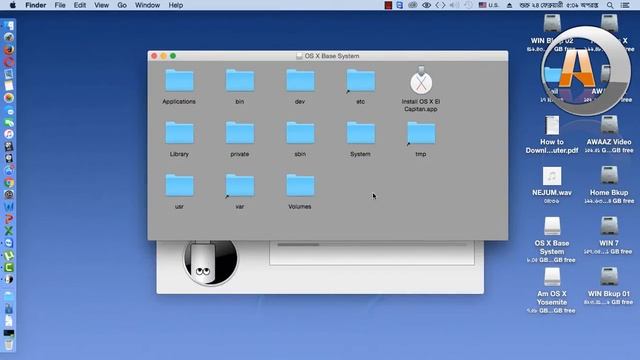Open the Volumes folder
The image size is (640, 360).
300,186
